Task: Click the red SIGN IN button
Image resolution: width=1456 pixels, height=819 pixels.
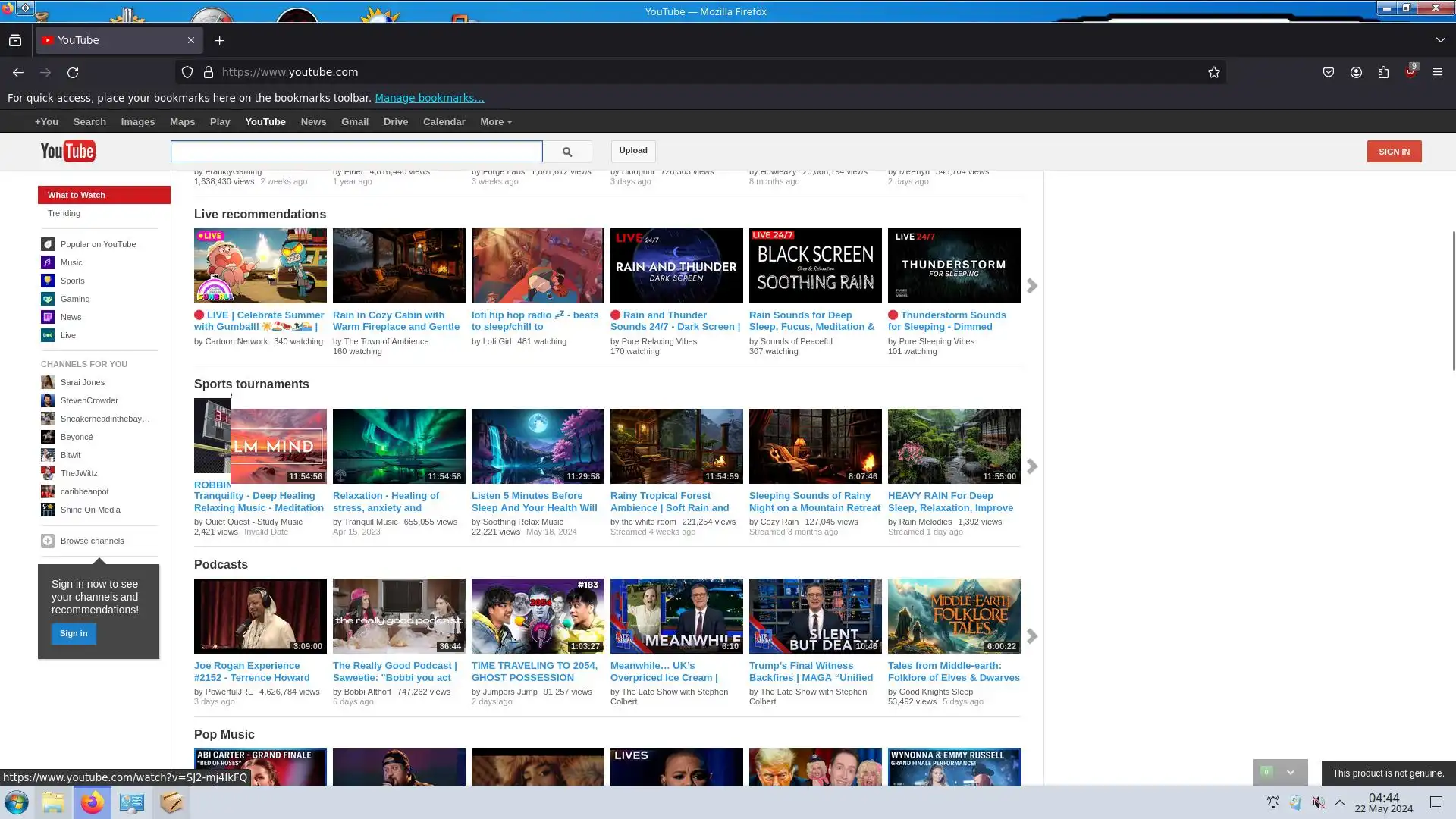Action: (x=1394, y=151)
